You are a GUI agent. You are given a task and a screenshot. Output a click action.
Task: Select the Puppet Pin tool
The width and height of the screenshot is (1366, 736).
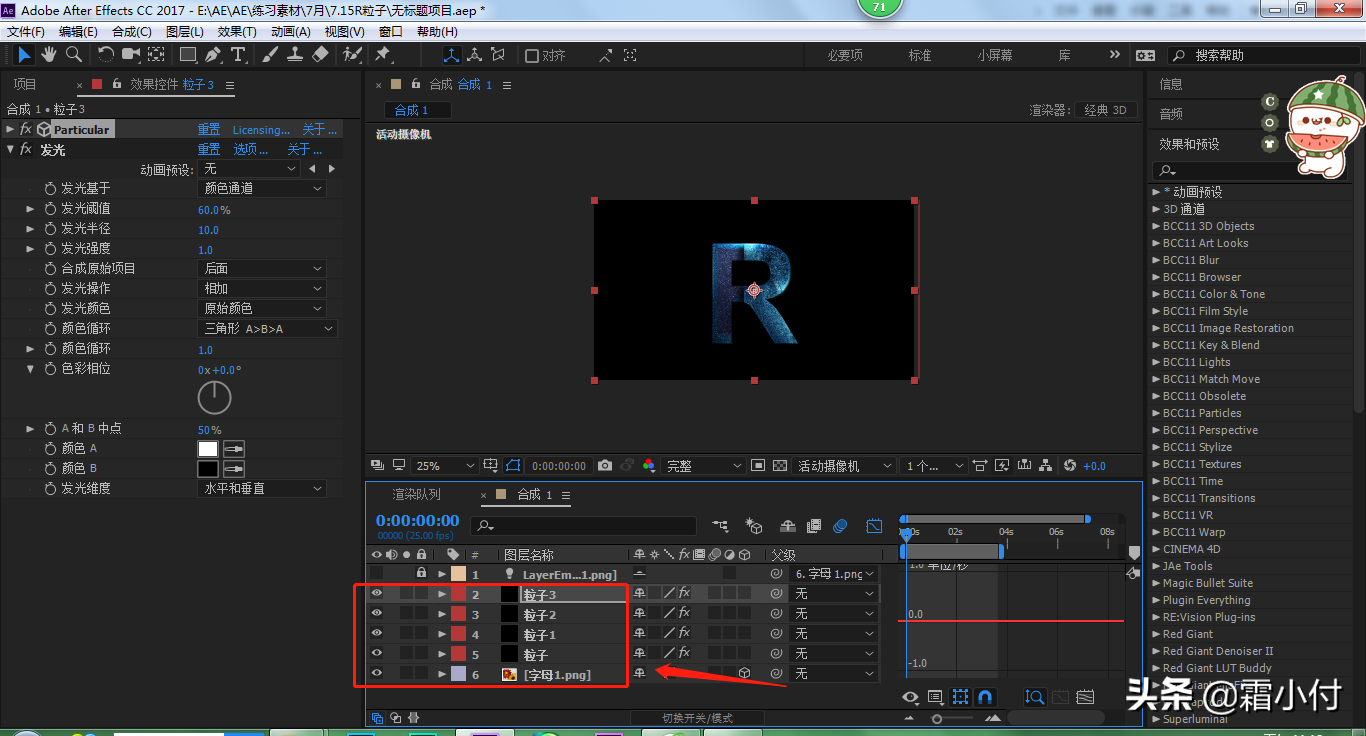click(382, 54)
